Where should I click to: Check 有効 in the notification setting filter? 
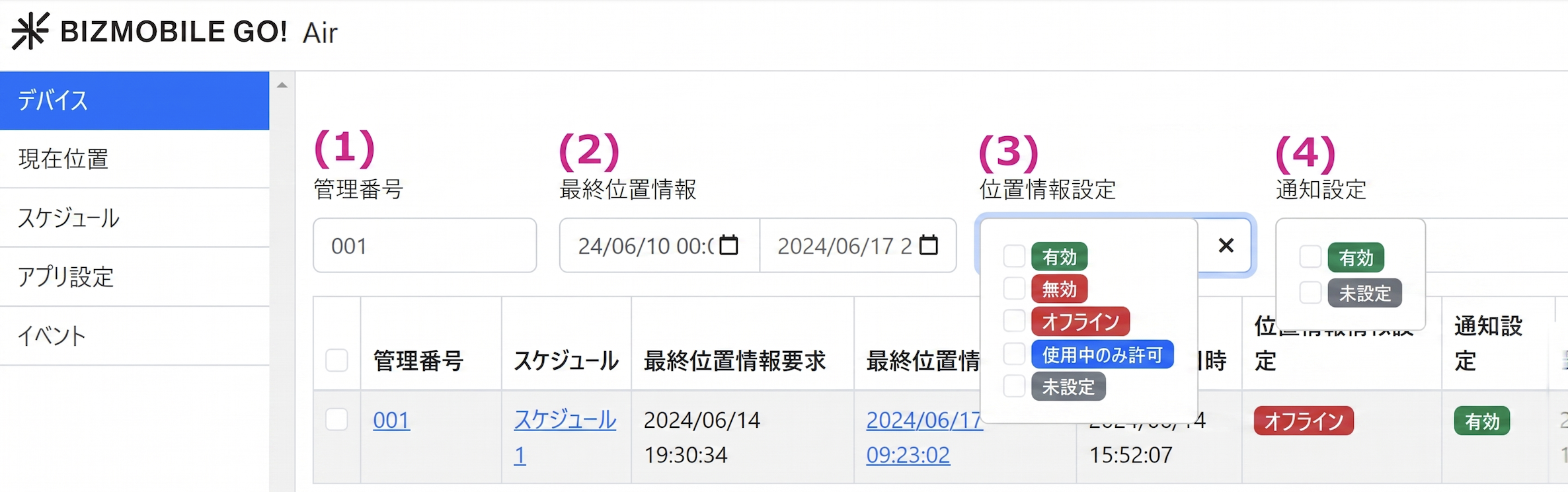1310,257
